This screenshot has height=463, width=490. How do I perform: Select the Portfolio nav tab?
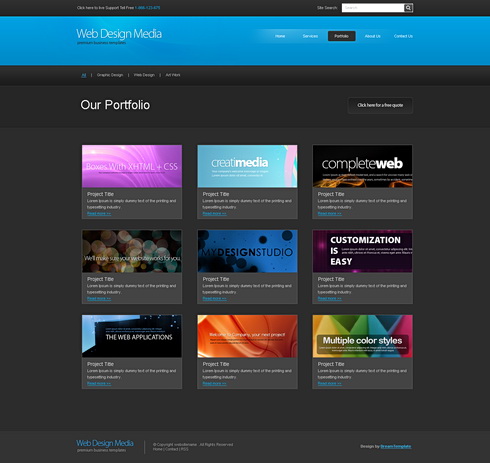(x=341, y=36)
